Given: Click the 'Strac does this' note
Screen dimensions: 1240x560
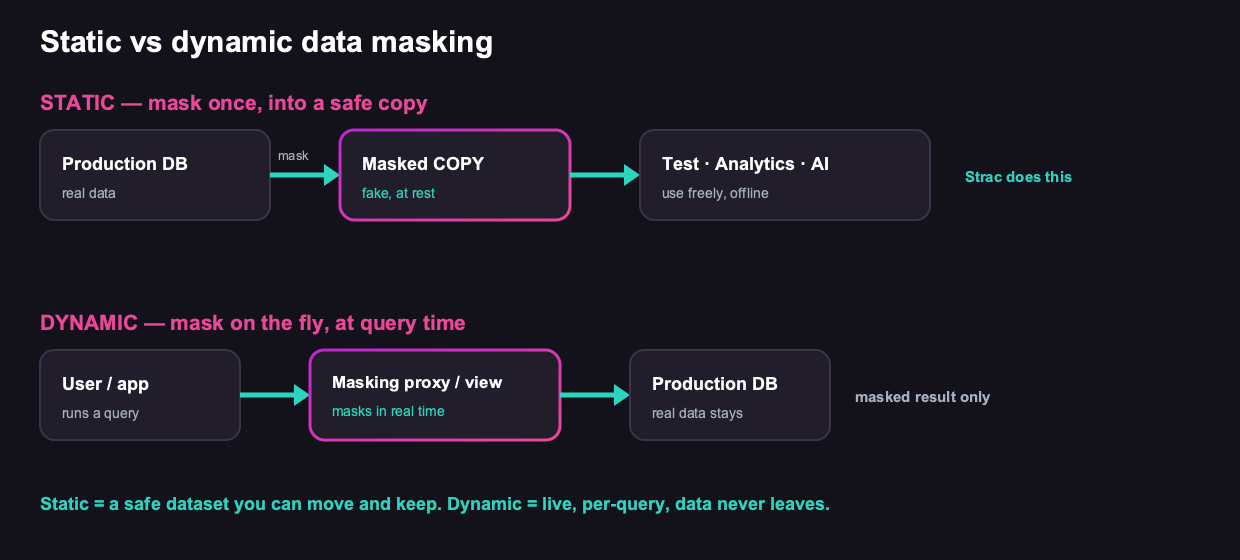Looking at the screenshot, I should [x=1018, y=177].
